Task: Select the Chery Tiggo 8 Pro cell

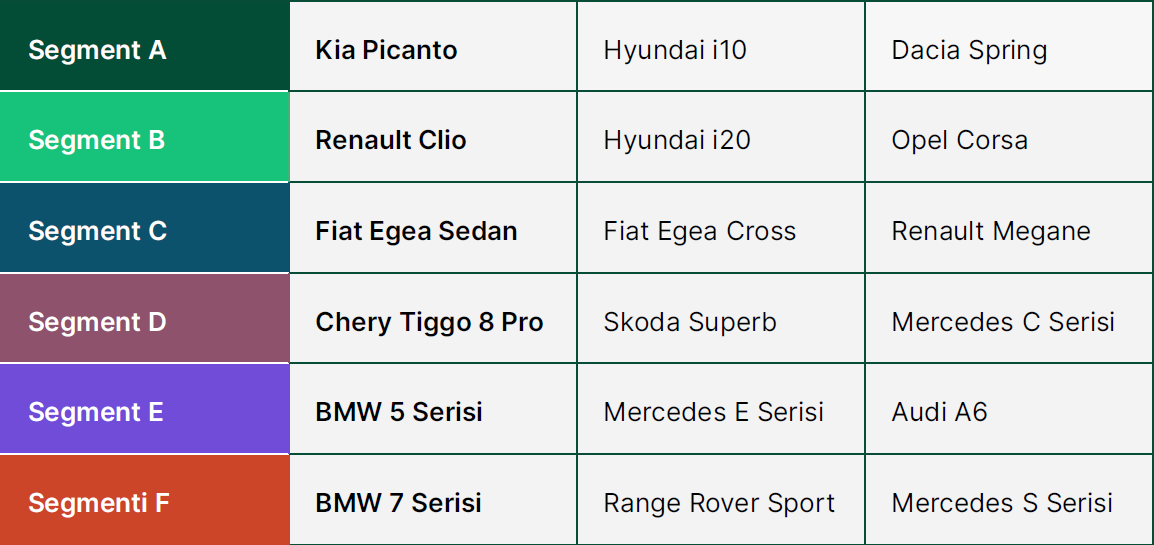Action: coord(429,322)
